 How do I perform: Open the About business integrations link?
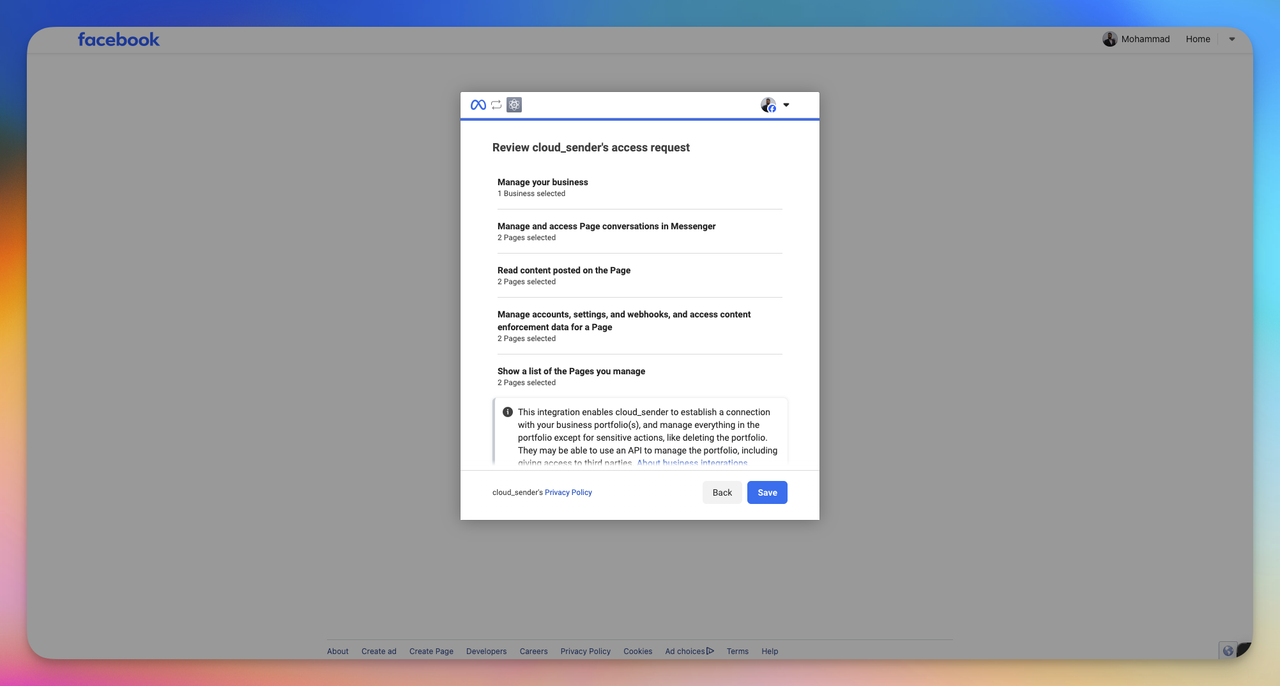[692, 463]
